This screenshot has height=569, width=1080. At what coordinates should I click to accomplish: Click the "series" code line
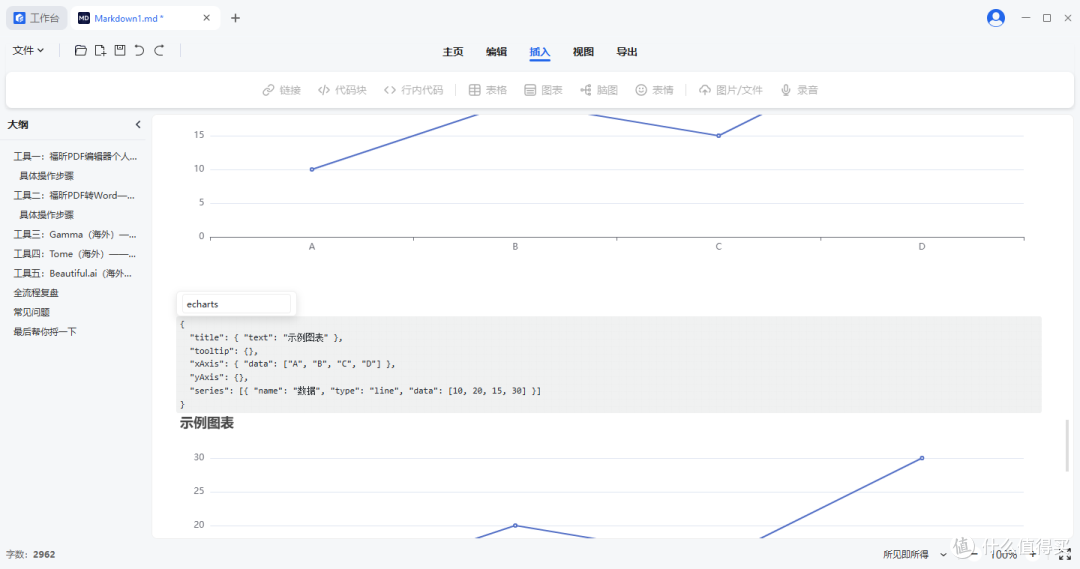(x=365, y=391)
